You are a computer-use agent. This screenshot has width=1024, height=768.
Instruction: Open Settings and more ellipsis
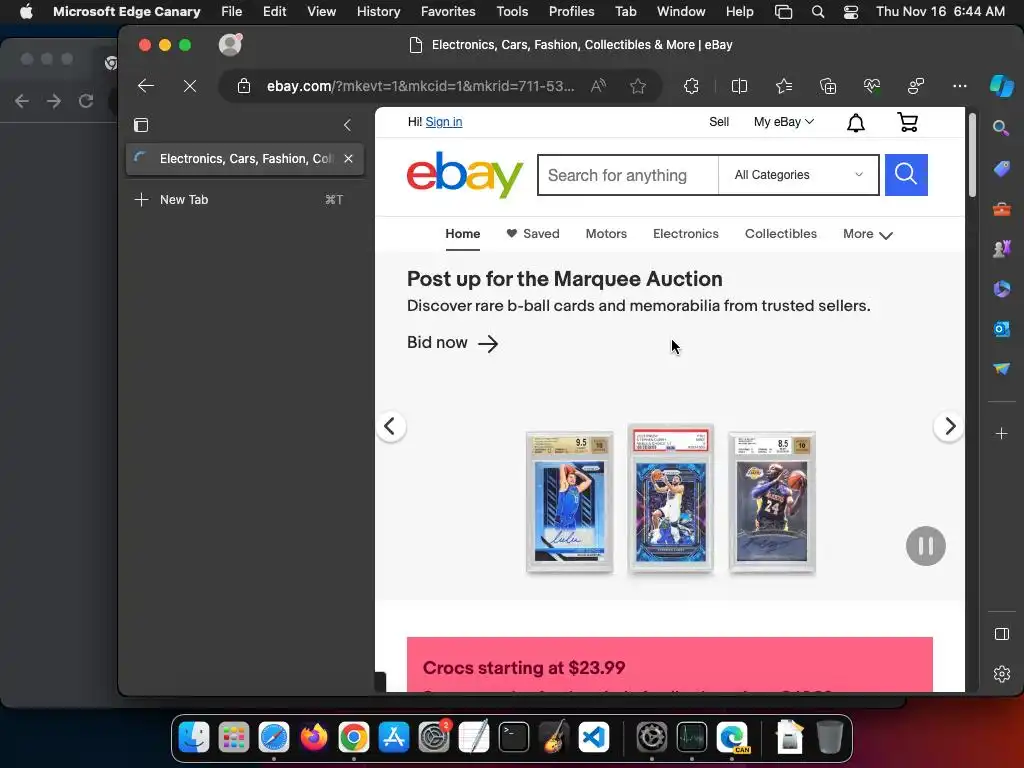959,86
